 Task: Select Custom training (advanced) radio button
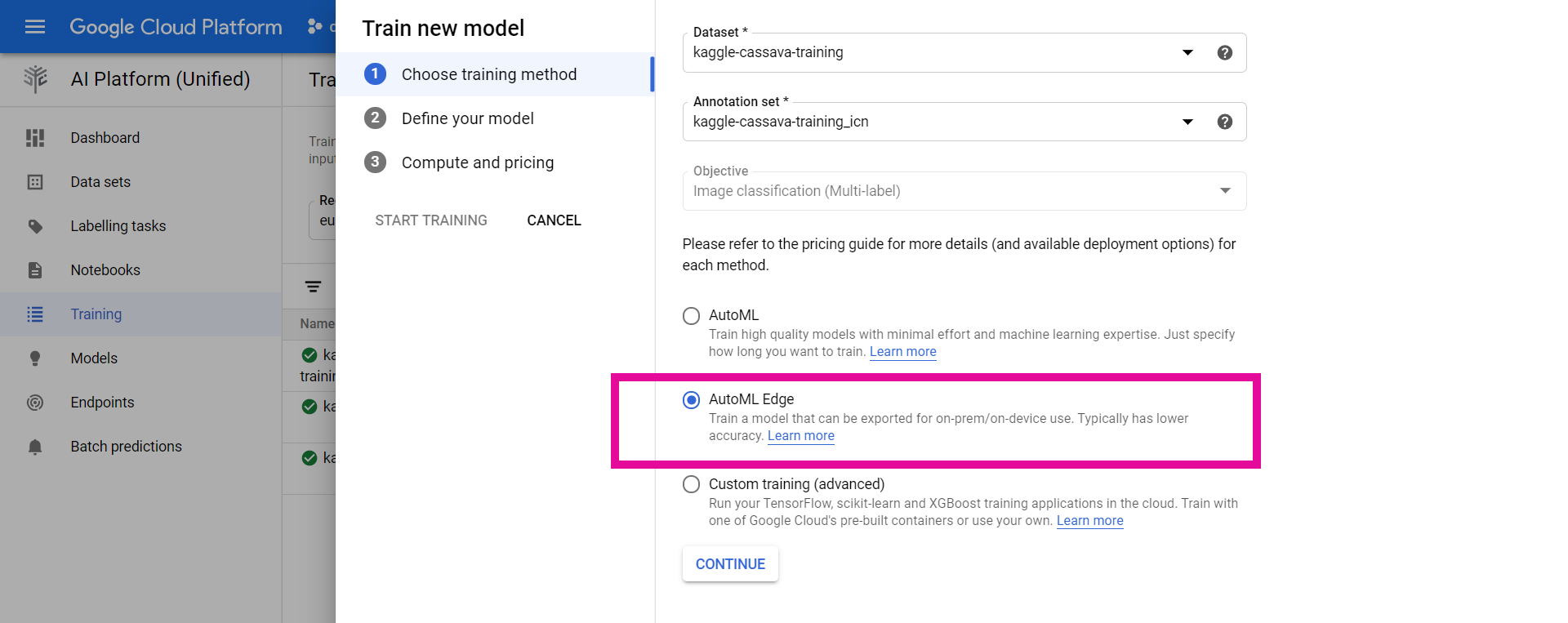[691, 484]
